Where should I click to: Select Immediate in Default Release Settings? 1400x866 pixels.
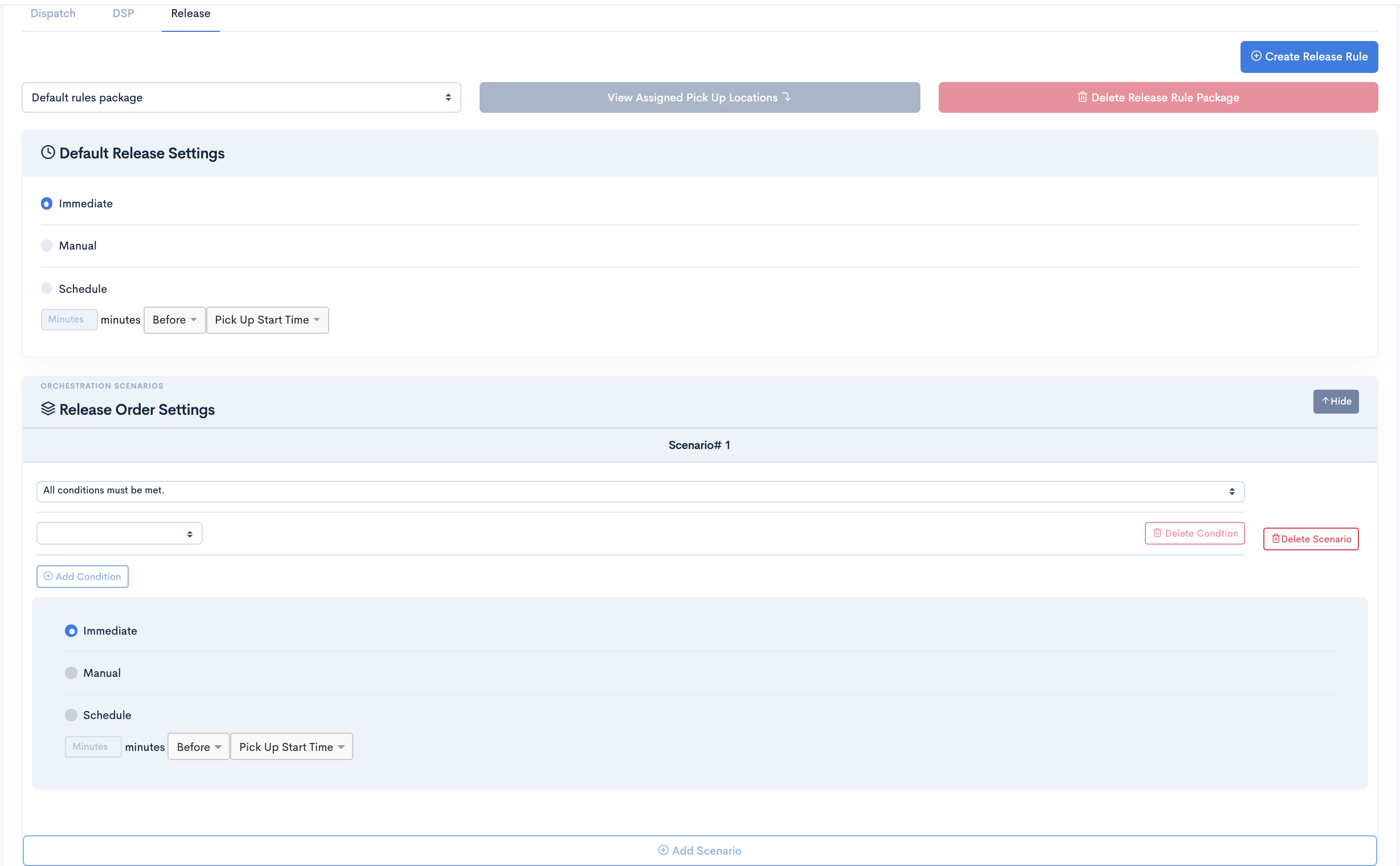click(x=47, y=203)
